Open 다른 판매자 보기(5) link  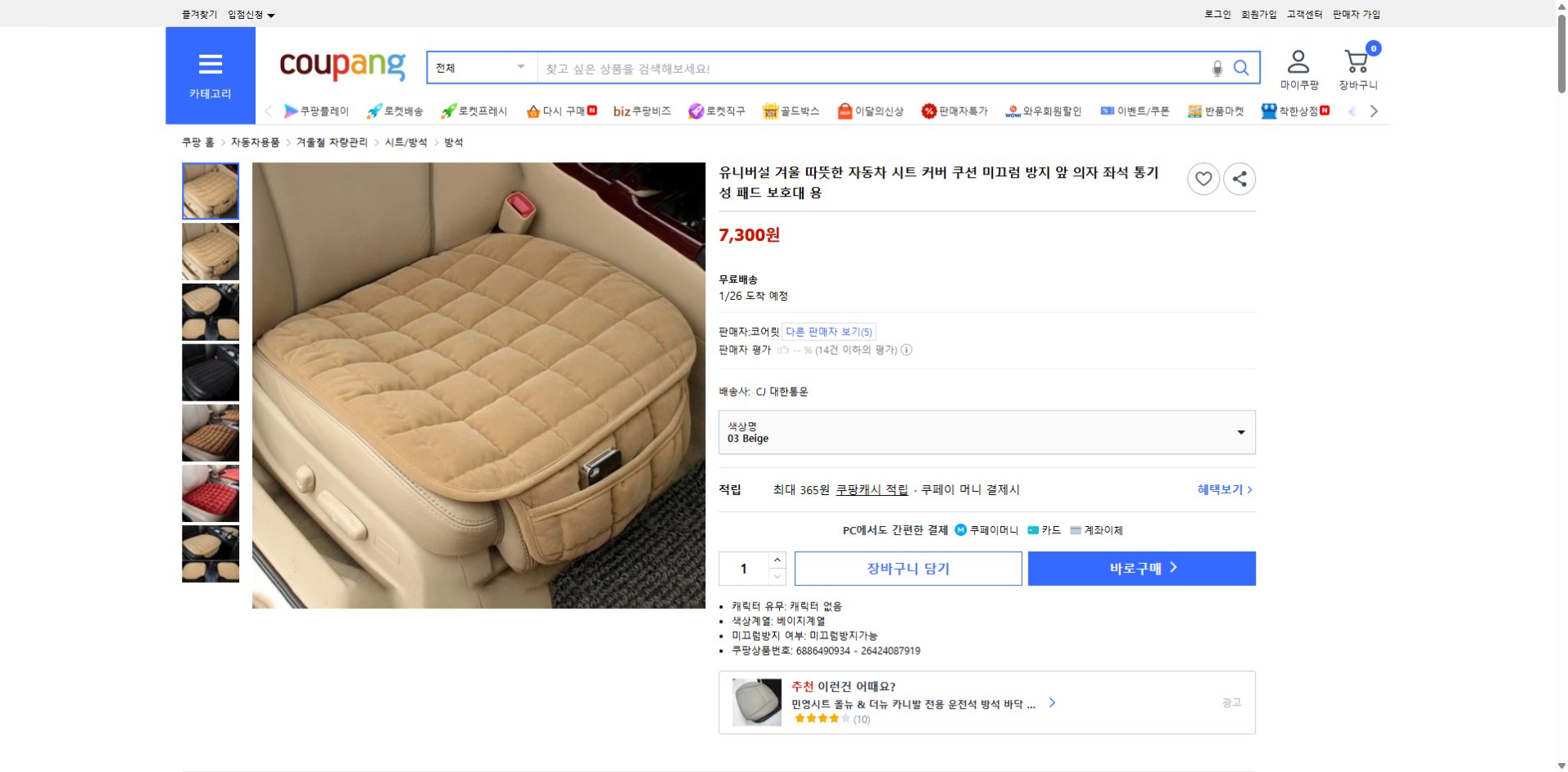pos(829,331)
